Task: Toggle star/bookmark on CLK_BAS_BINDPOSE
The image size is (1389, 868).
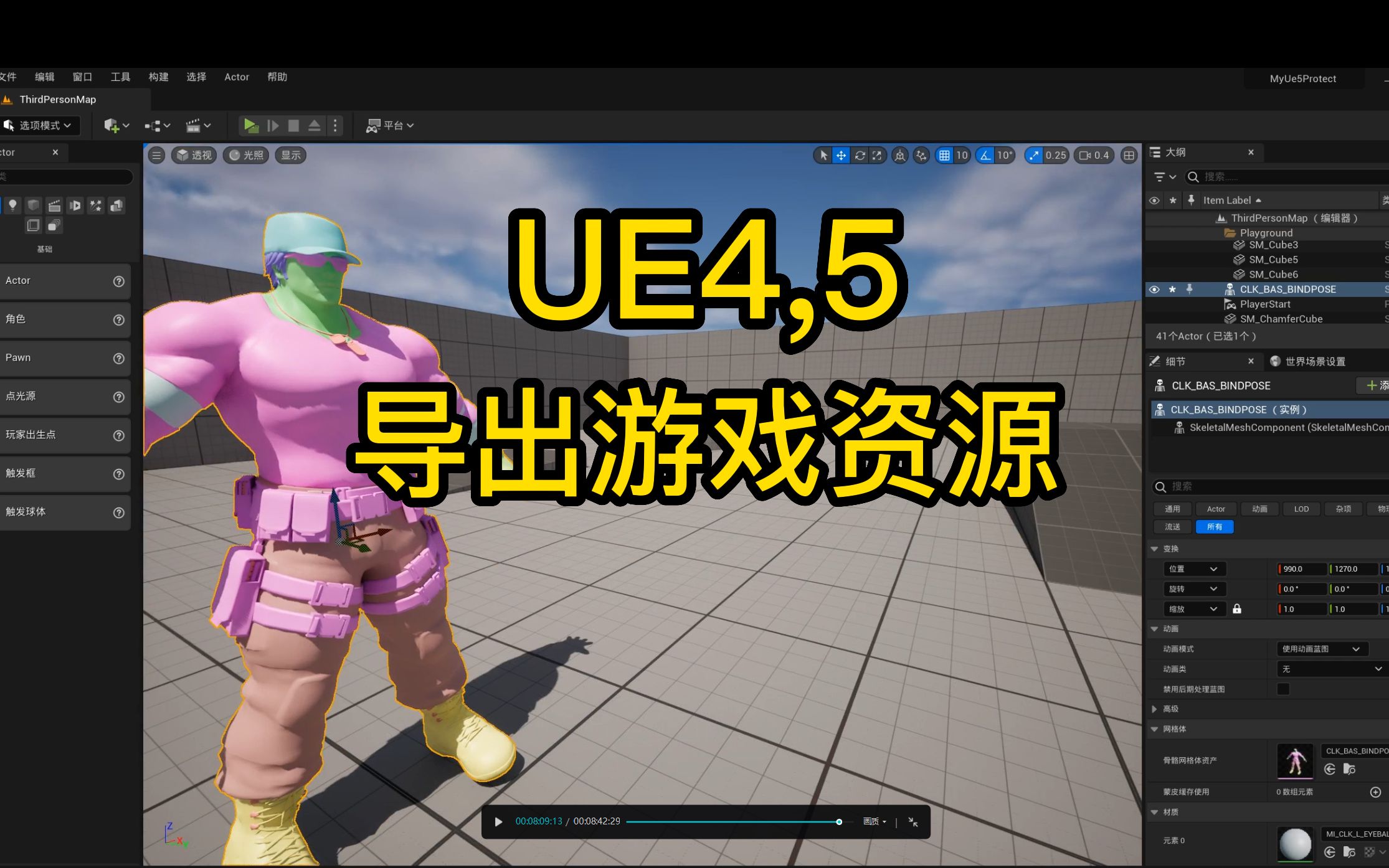Action: [1175, 289]
